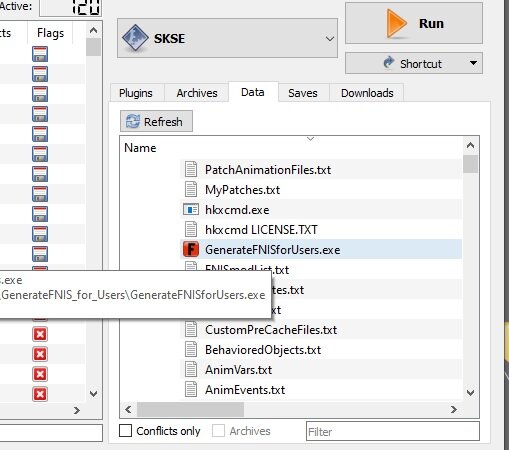Click the data list scroll down arrow
This screenshot has width=509, height=450.
coord(470,392)
